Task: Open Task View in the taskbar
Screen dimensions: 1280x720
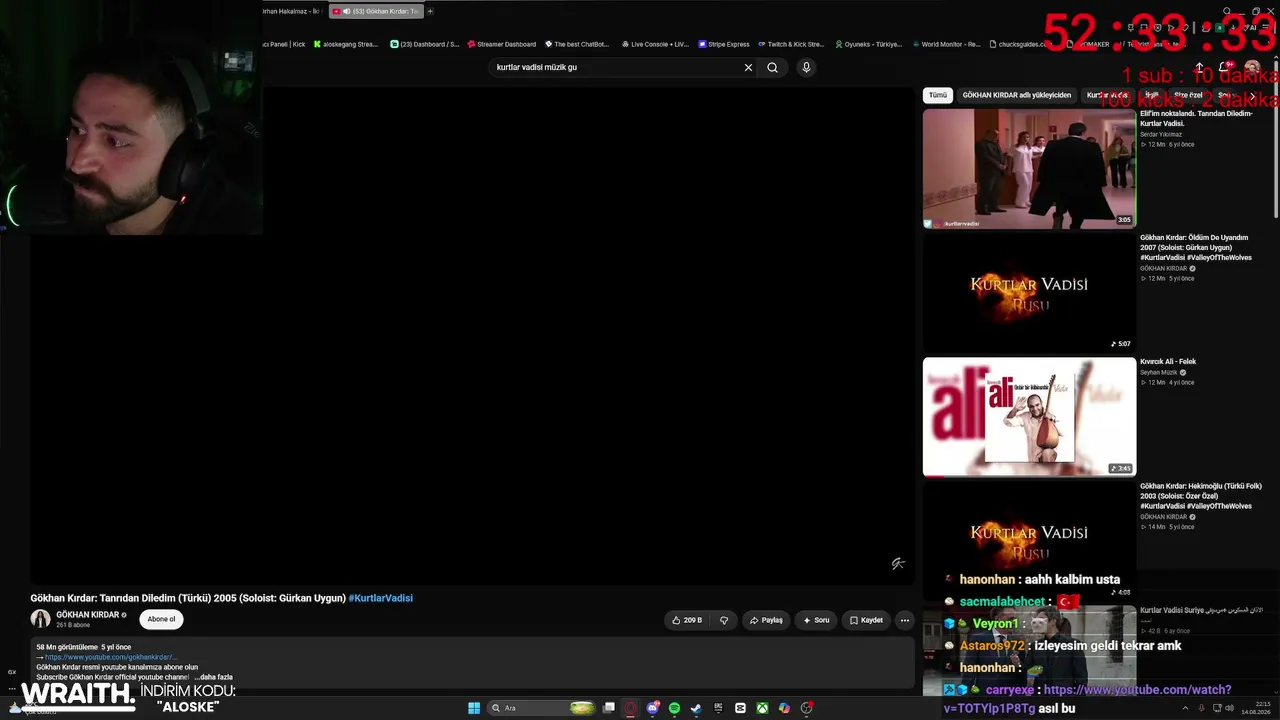Action: [608, 708]
